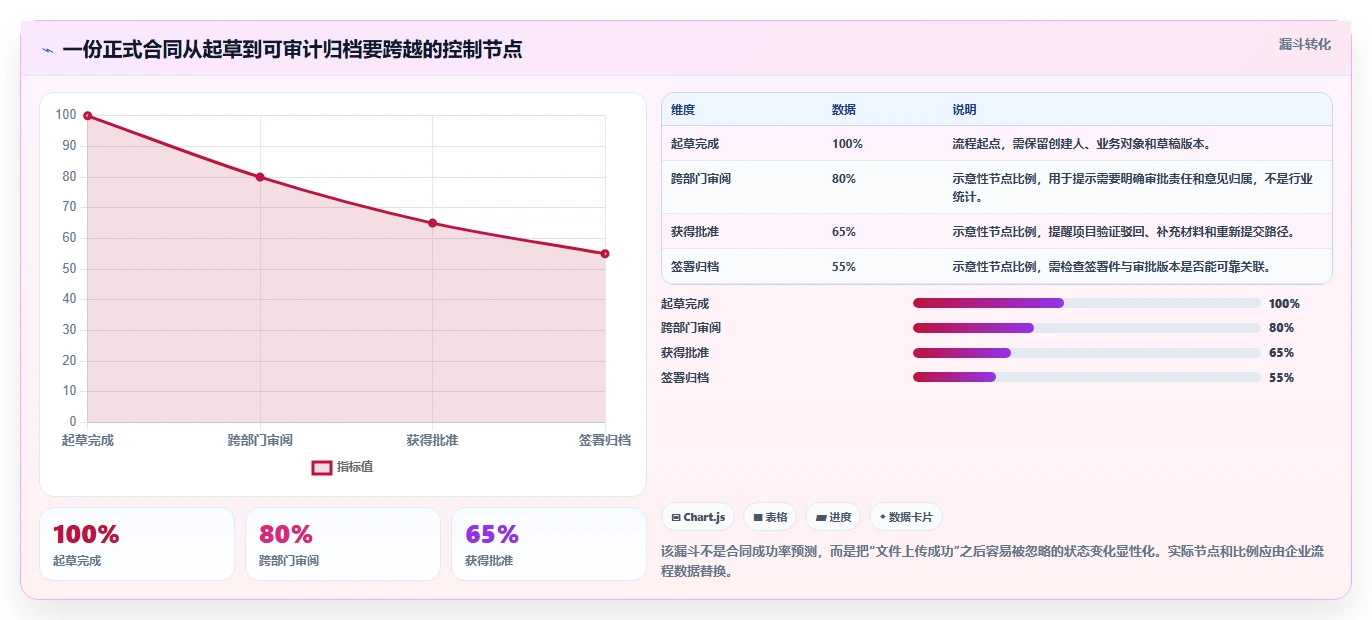Click the y-axis value 50 on chart
Image resolution: width=1372 pixels, height=620 pixels.
click(x=69, y=269)
